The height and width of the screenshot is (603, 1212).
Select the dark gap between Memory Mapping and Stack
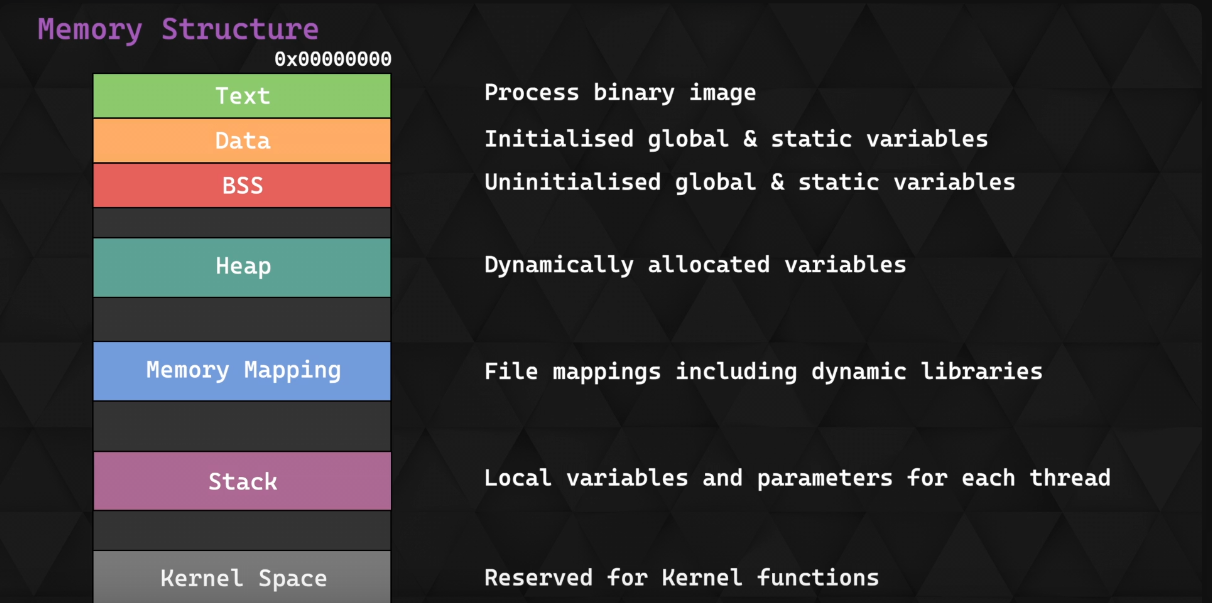[x=242, y=426]
